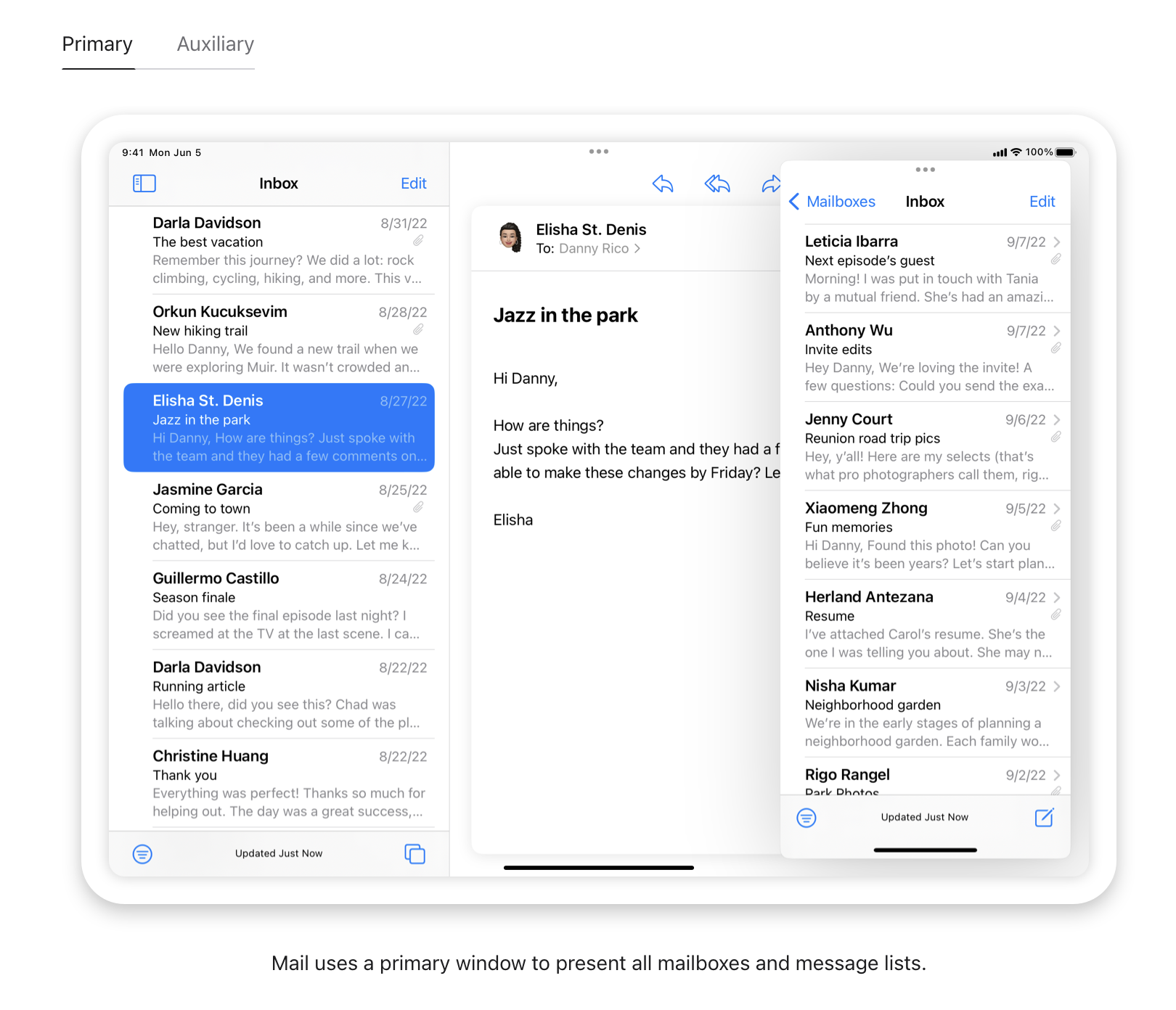The image size is (1176, 1010).
Task: Select the Primary tab
Action: [97, 44]
